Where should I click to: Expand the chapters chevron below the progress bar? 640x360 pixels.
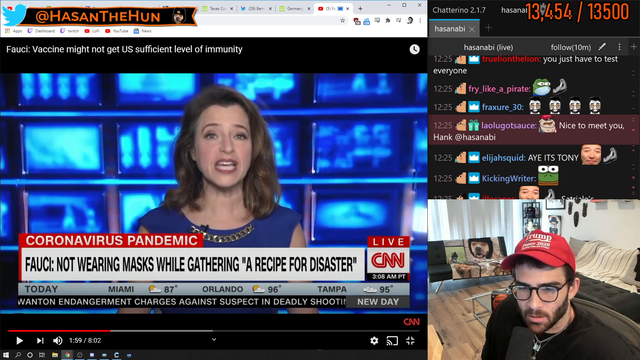214,339
